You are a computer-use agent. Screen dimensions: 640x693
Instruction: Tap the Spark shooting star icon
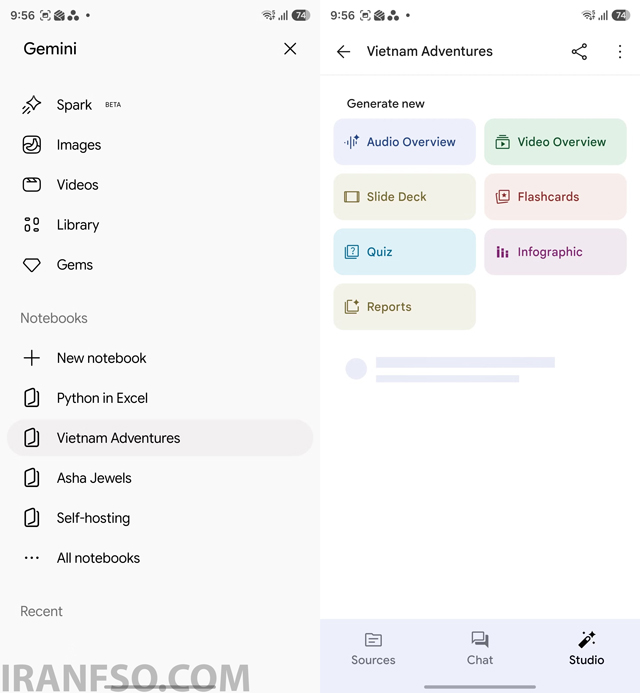(x=31, y=105)
